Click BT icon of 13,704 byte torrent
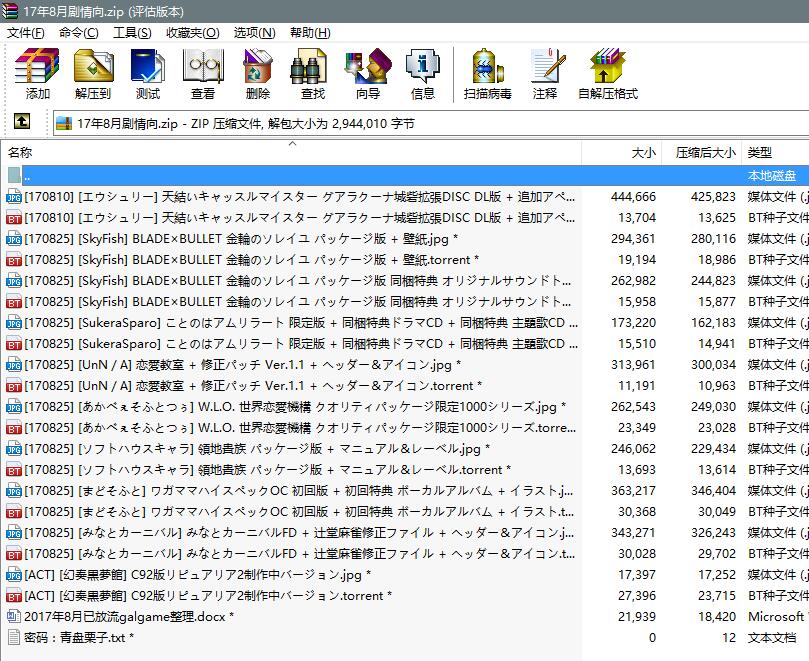 pos(14,218)
